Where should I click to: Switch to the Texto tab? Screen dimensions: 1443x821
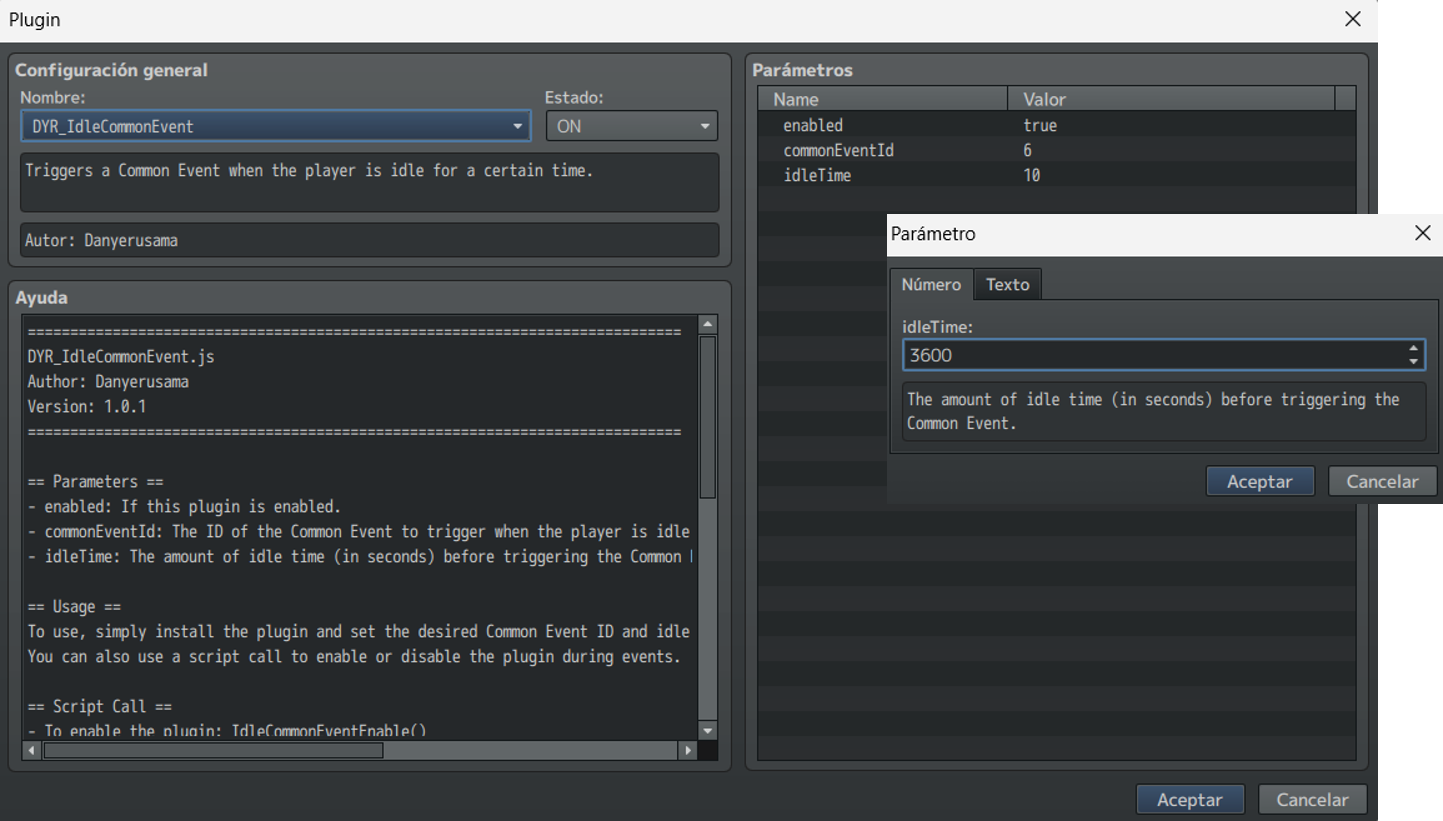pos(1007,284)
